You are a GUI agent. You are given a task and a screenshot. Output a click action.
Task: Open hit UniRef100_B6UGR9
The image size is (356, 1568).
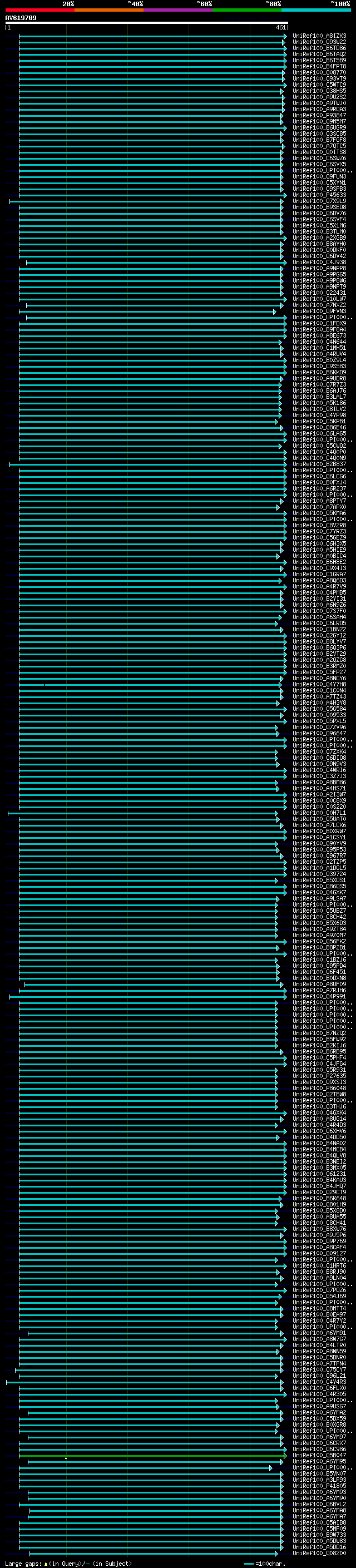[x=319, y=127]
